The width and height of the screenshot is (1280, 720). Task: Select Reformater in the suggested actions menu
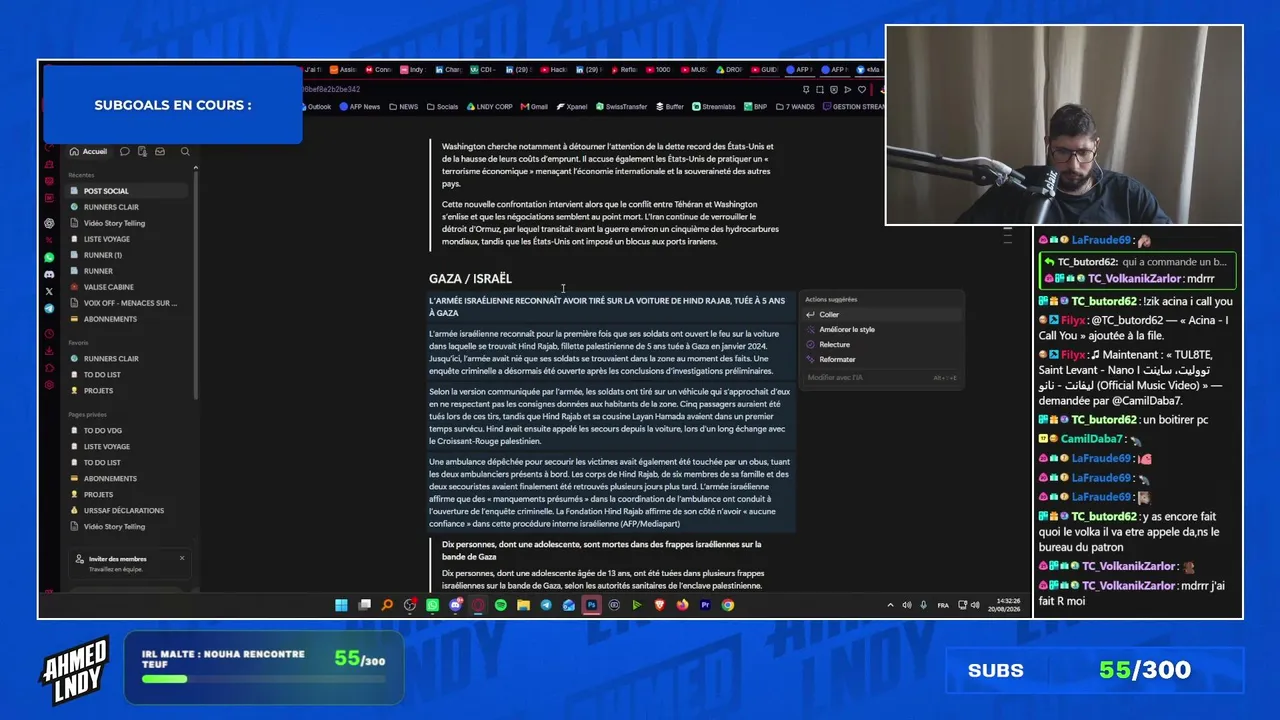(x=882, y=360)
